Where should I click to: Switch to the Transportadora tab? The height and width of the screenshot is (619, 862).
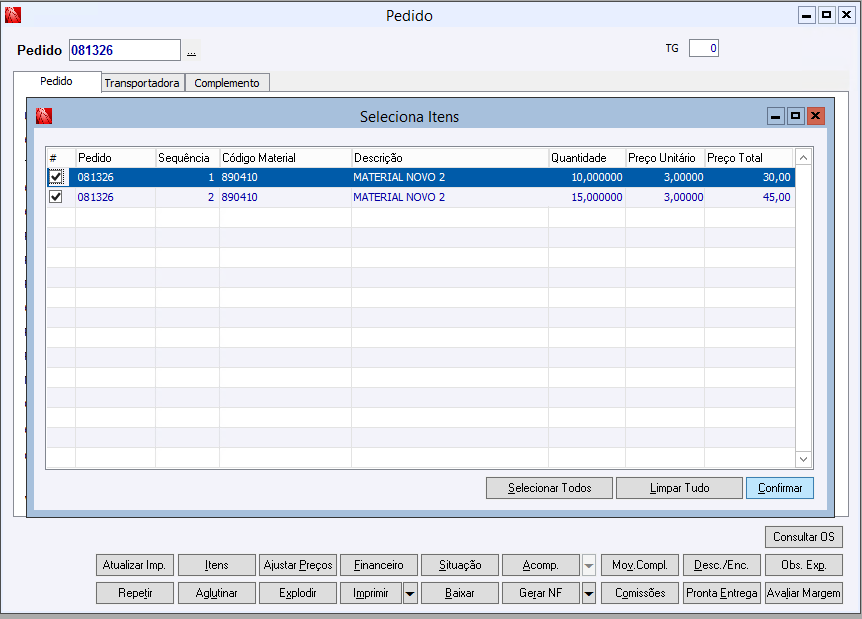(142, 83)
